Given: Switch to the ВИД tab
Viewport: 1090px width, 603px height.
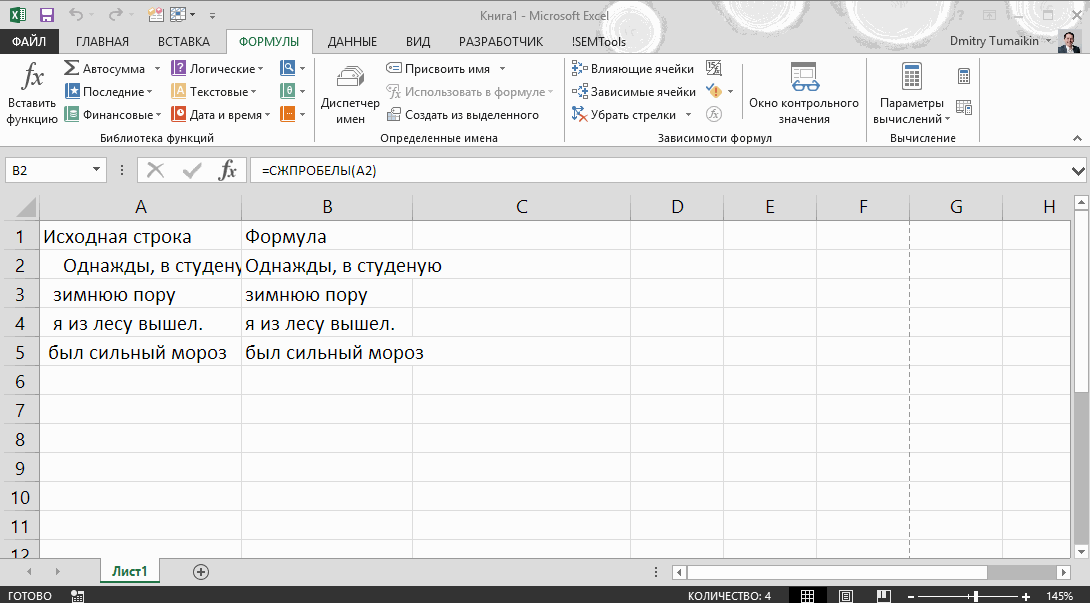Looking at the screenshot, I should click(418, 42).
